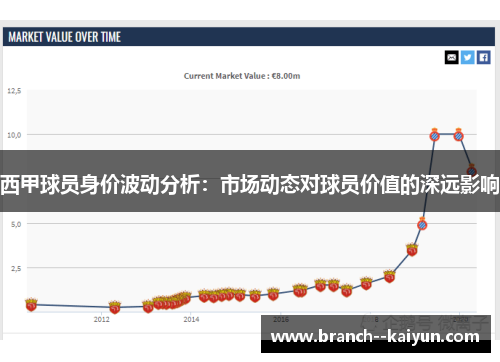Select second 10,0 peak Espanyol data point
Viewport: 500px width, 362px height.
click(459, 135)
